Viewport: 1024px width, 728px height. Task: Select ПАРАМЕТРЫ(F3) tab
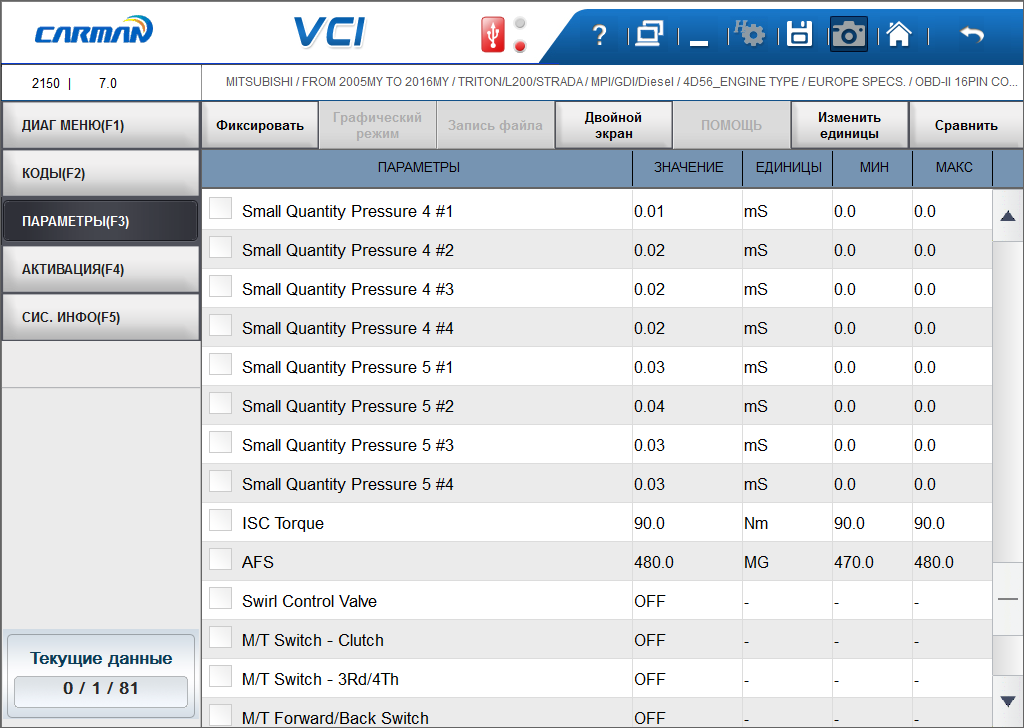[x=101, y=221]
